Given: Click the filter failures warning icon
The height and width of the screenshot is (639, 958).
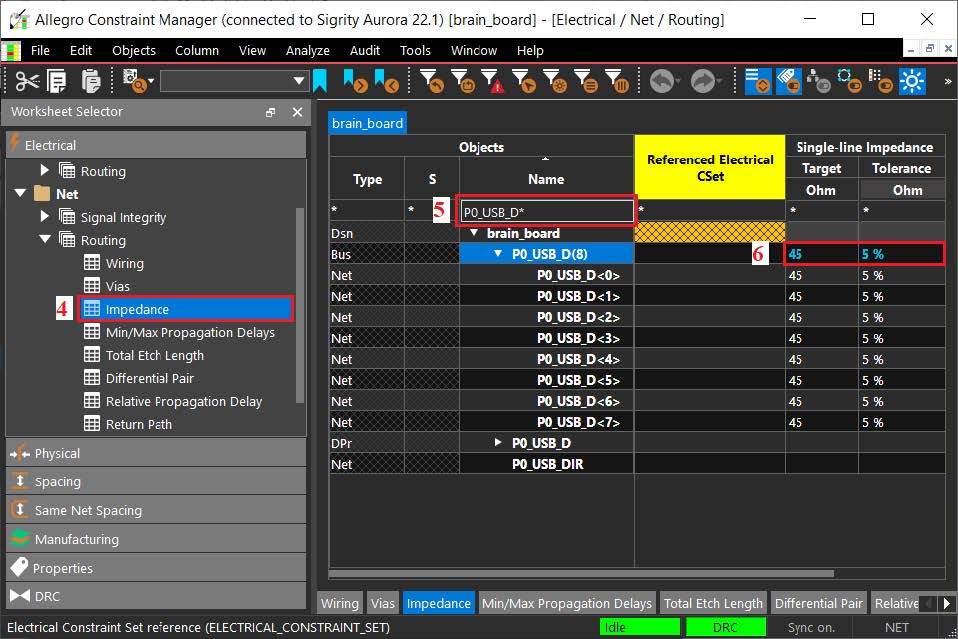Looking at the screenshot, I should click(493, 81).
